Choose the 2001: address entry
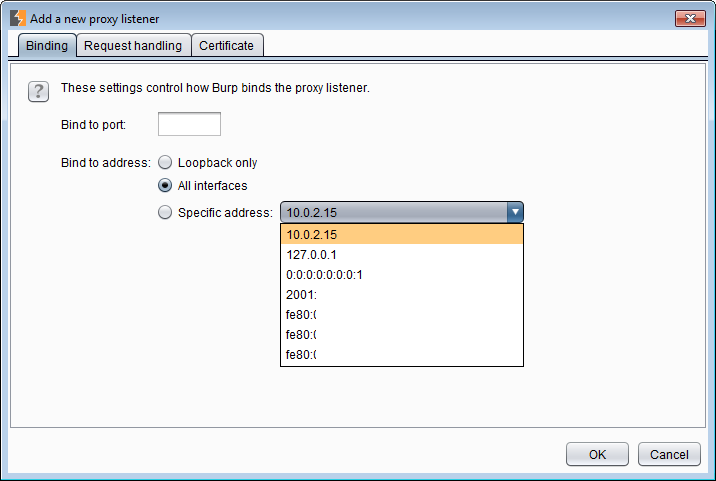This screenshot has height=481, width=716. 402,295
